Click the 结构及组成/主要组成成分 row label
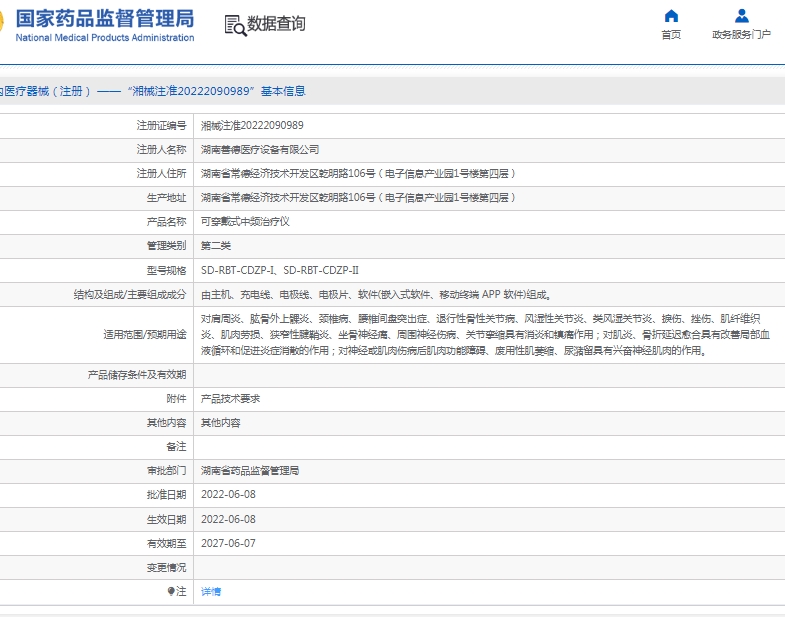 point(130,294)
